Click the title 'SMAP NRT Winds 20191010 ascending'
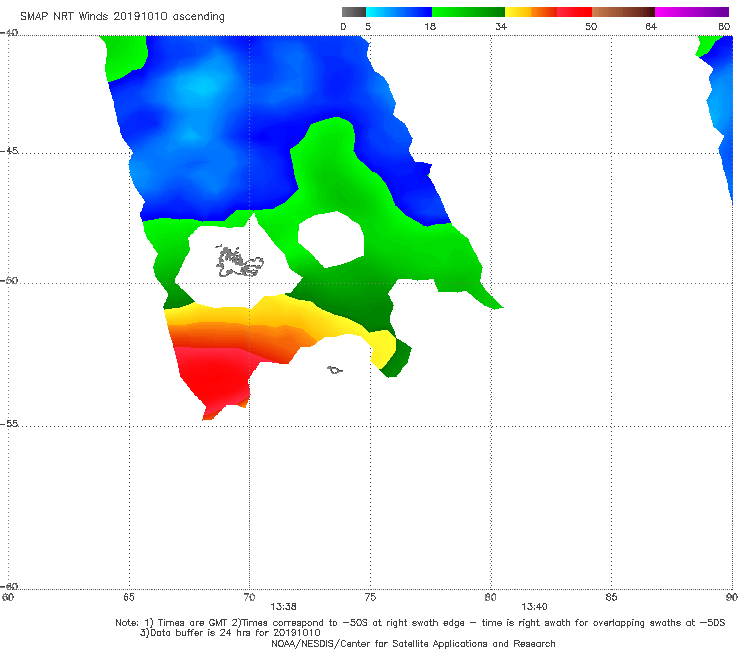This screenshot has height=650, width=740. pyautogui.click(x=122, y=17)
